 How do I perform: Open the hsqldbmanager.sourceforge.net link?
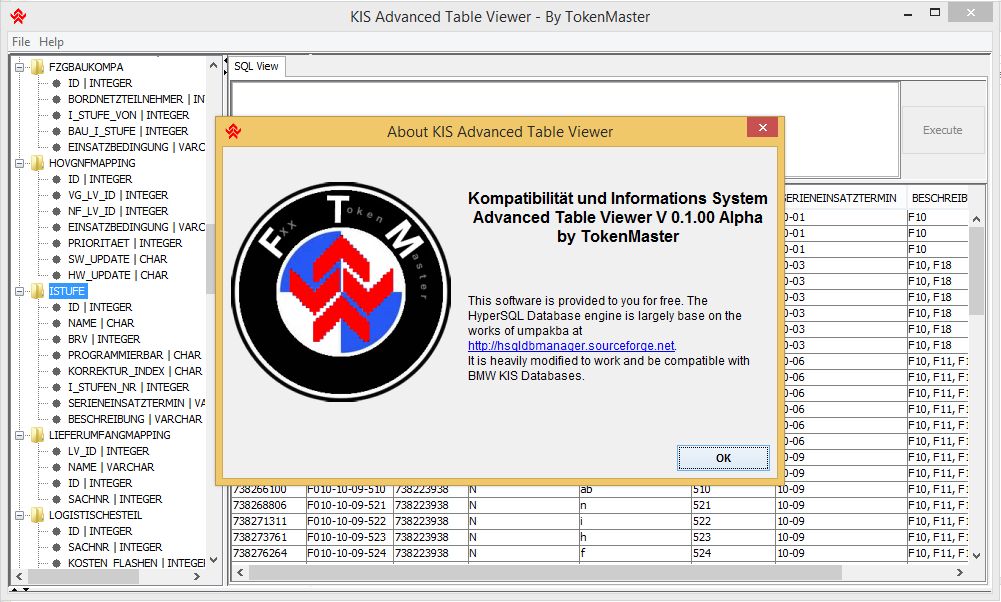coord(571,346)
